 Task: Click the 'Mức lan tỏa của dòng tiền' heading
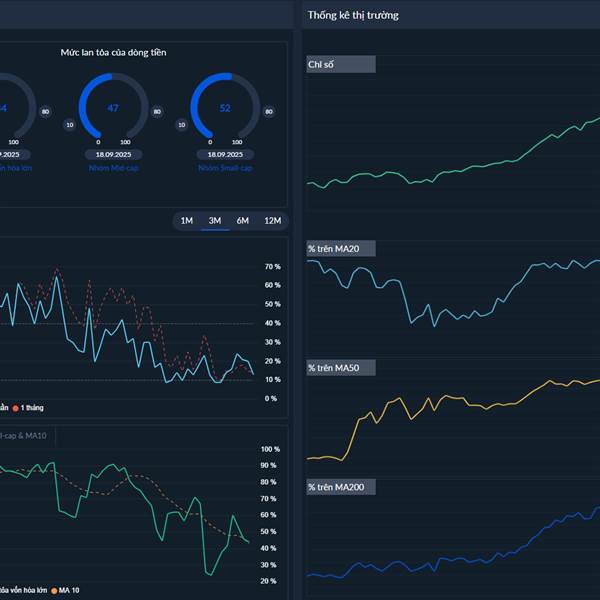[x=113, y=52]
